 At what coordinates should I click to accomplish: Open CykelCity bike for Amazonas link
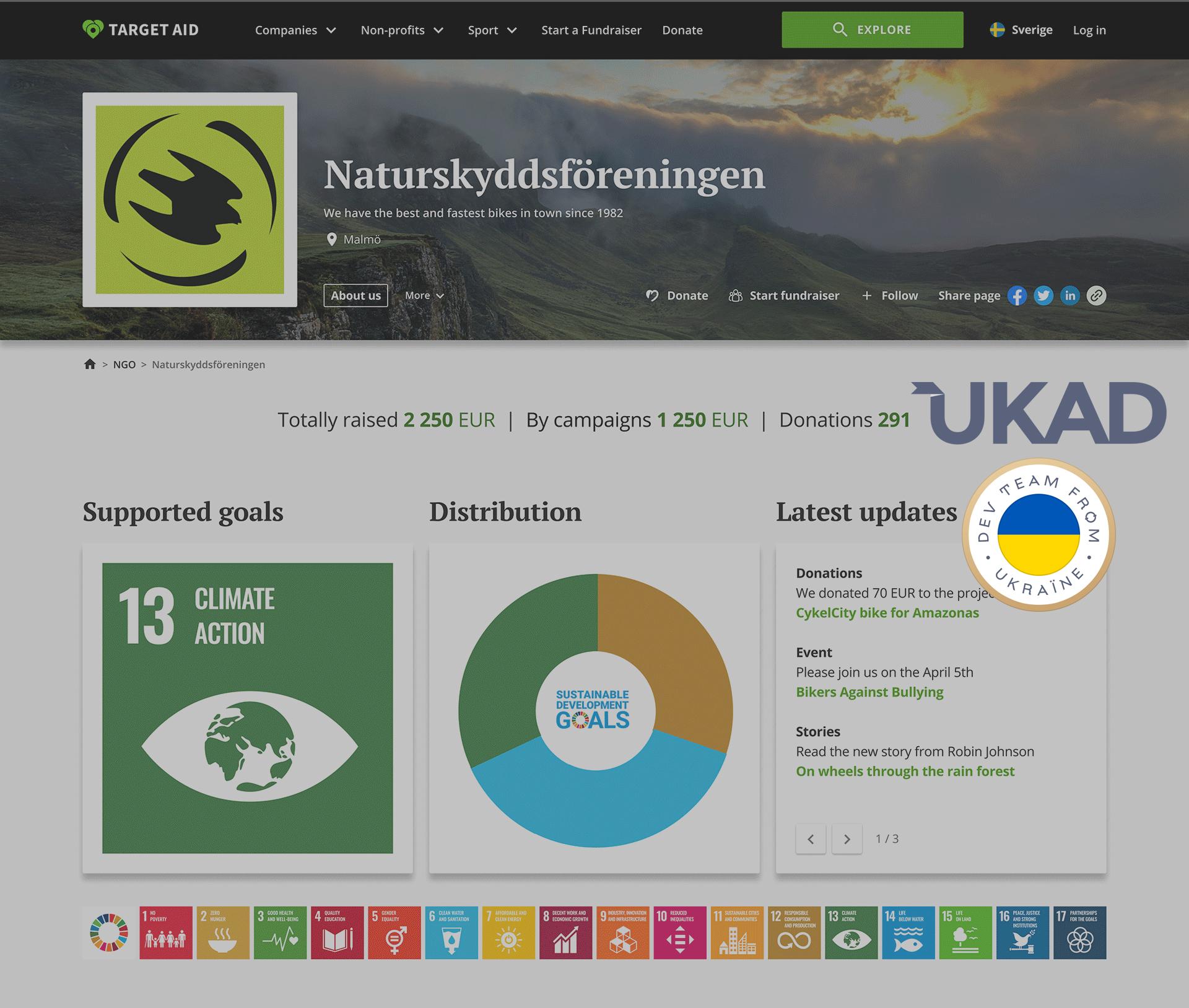(x=887, y=613)
